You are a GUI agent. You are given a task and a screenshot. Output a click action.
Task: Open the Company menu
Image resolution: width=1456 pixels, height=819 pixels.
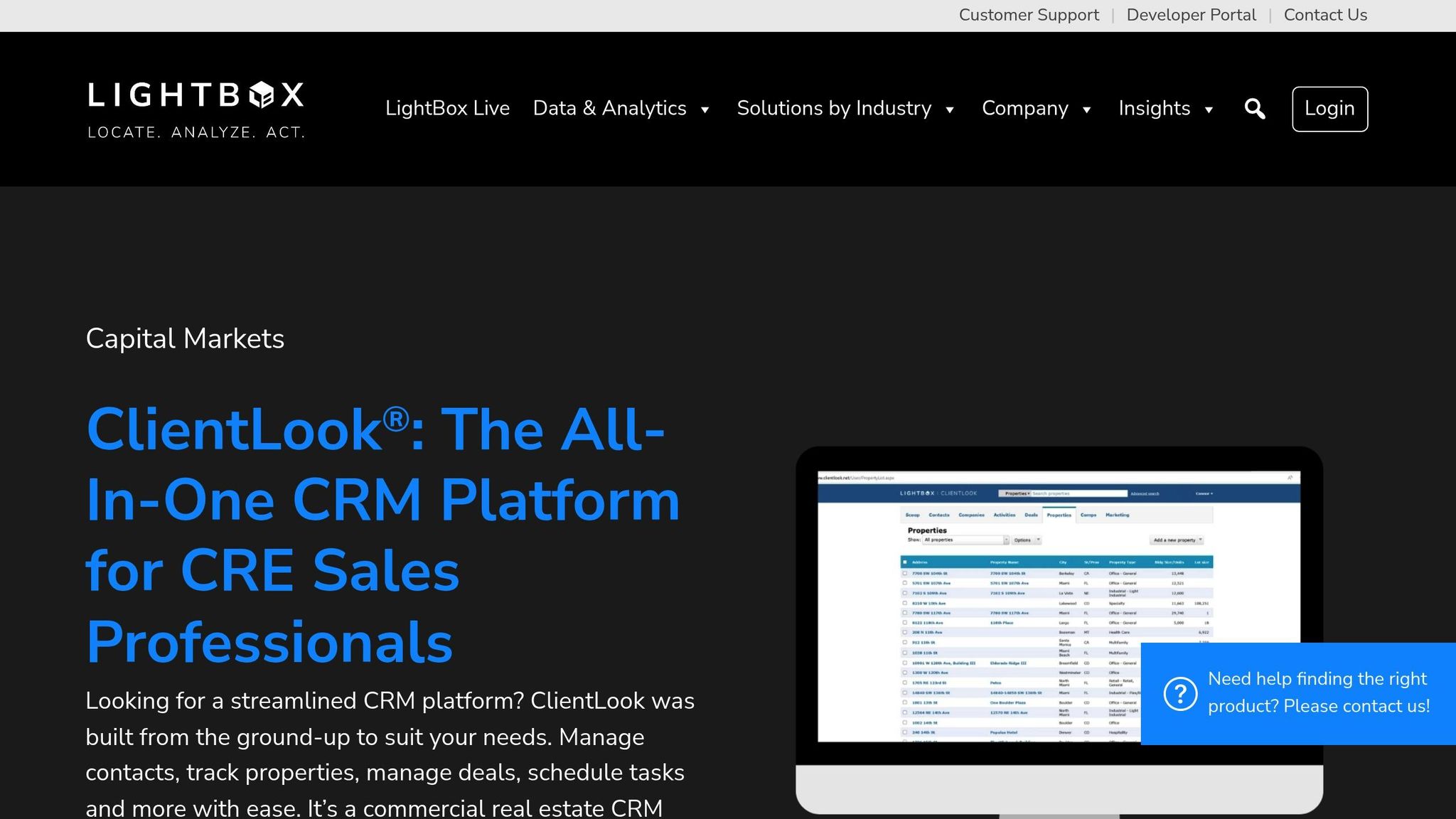(1024, 108)
